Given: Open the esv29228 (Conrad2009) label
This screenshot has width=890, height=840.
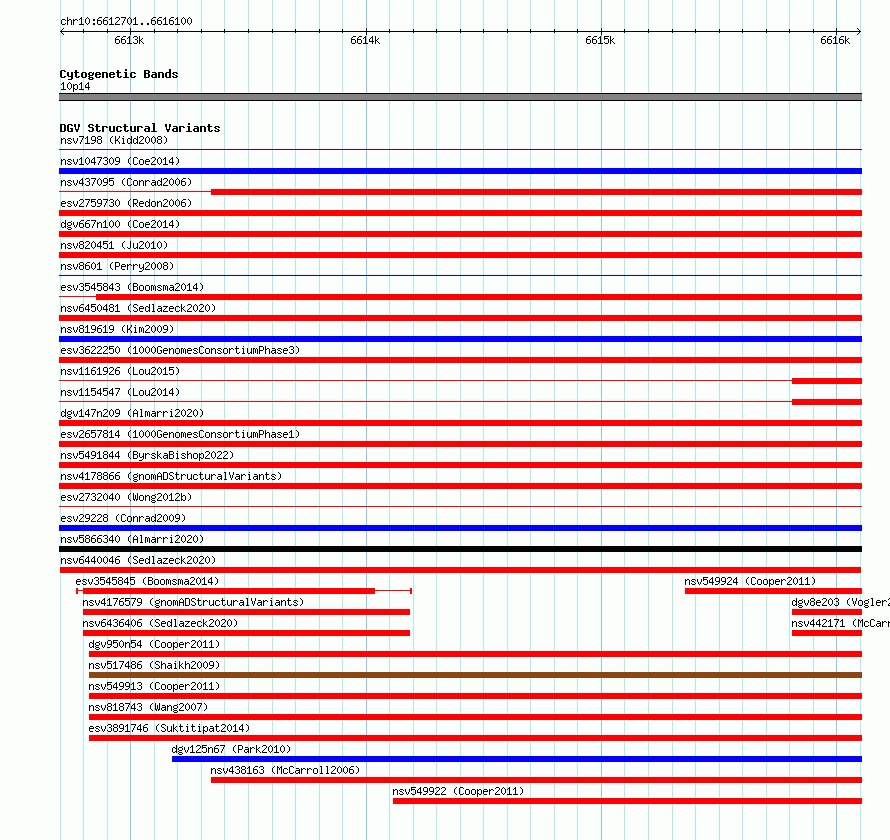Looking at the screenshot, I should pyautogui.click(x=123, y=518).
